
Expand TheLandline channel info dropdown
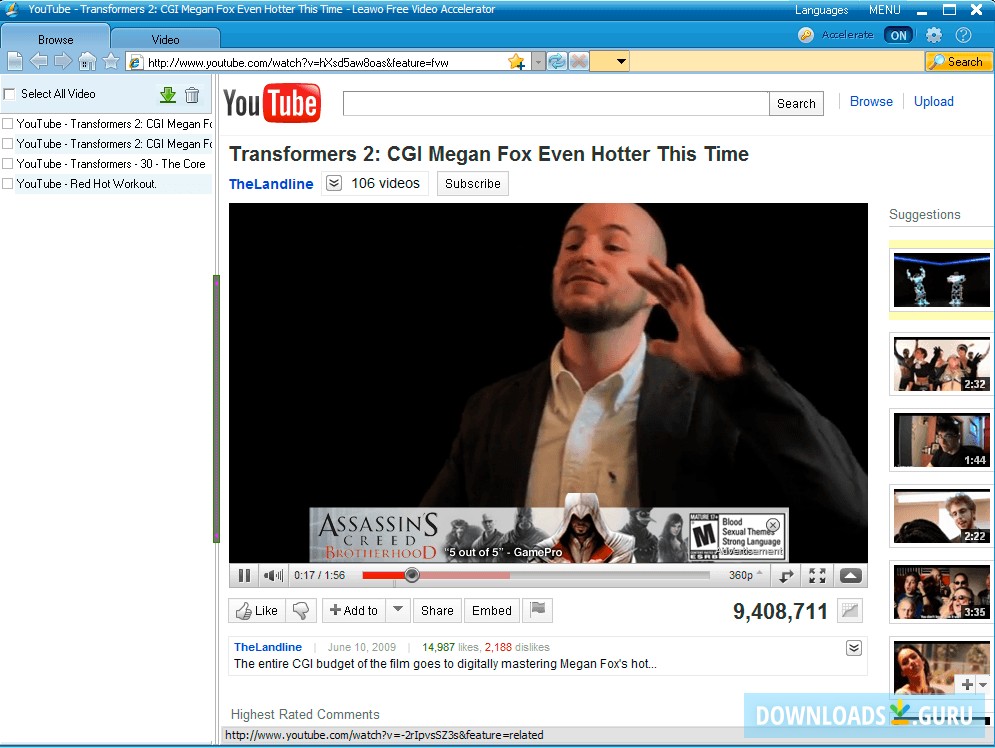coord(334,183)
